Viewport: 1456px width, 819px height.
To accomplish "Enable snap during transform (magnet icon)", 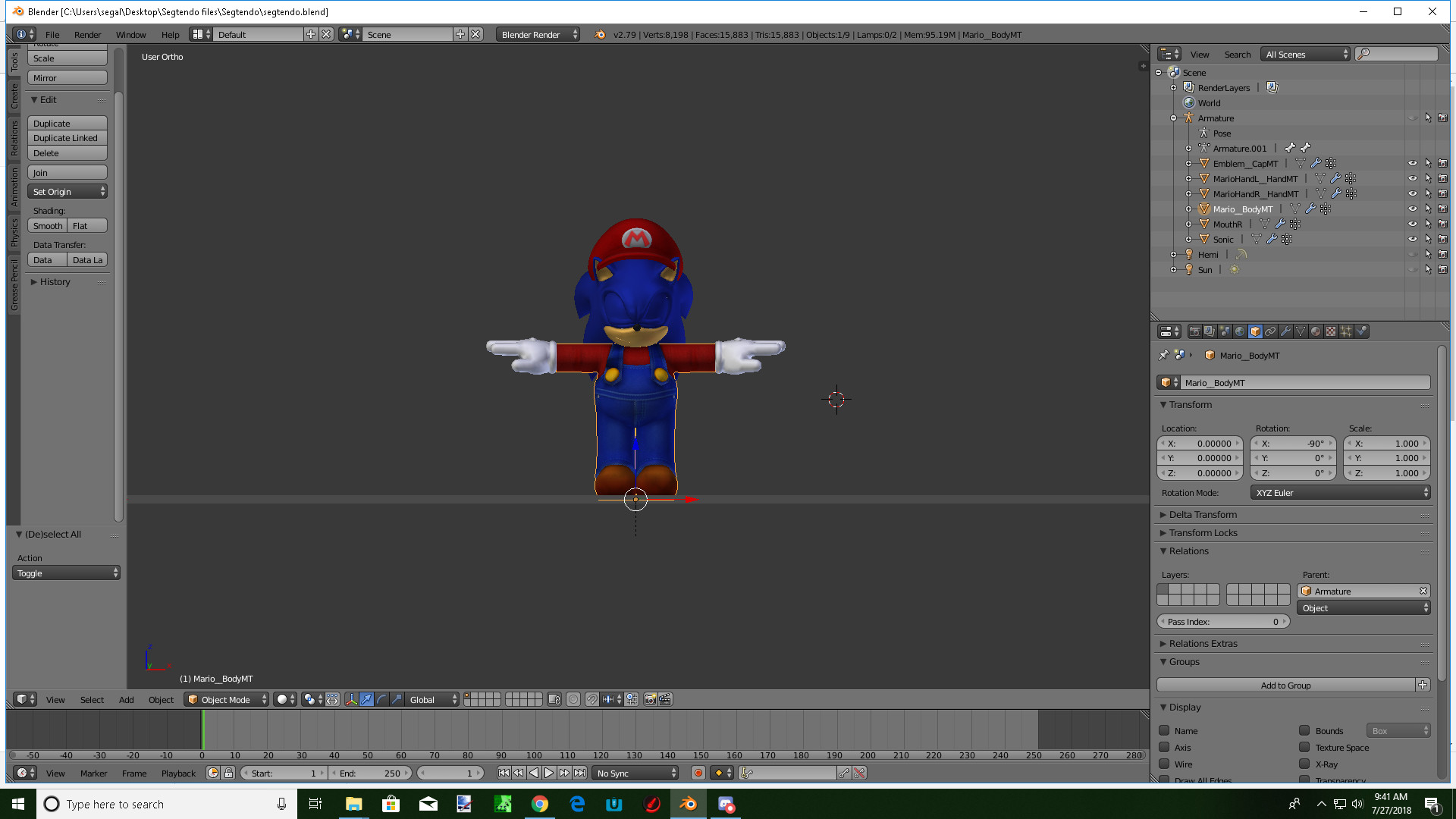I will click(x=594, y=699).
